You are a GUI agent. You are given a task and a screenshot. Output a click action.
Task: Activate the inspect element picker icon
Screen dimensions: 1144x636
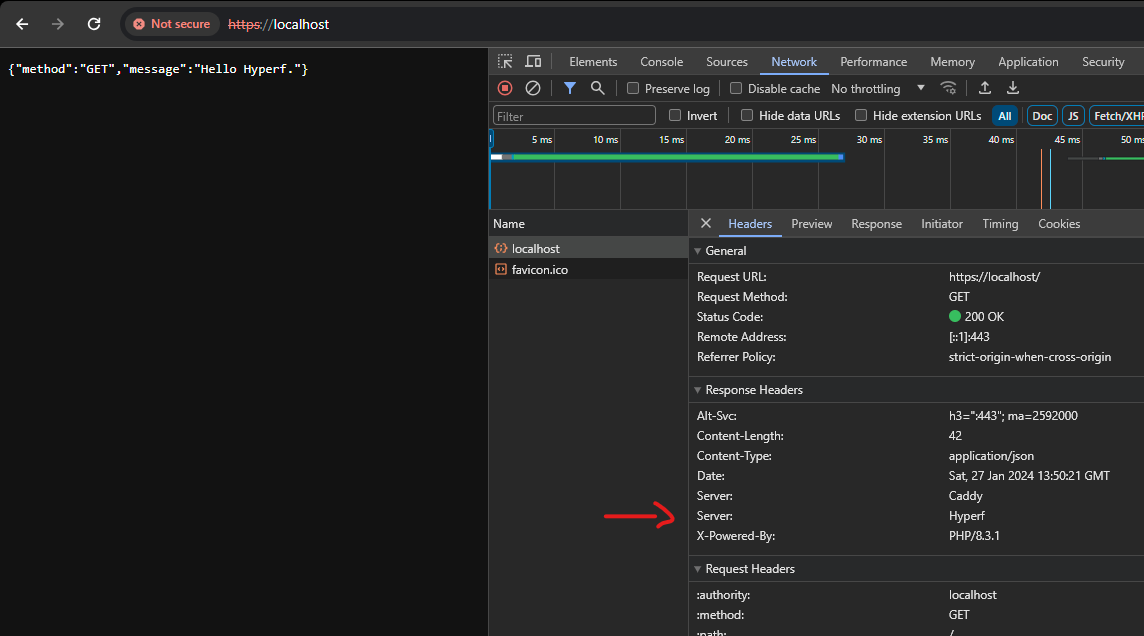point(505,62)
